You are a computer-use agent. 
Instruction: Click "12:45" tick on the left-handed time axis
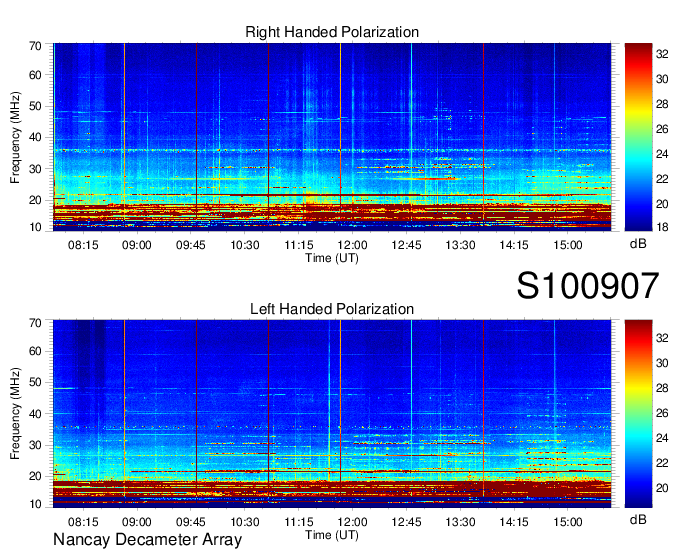click(406, 522)
